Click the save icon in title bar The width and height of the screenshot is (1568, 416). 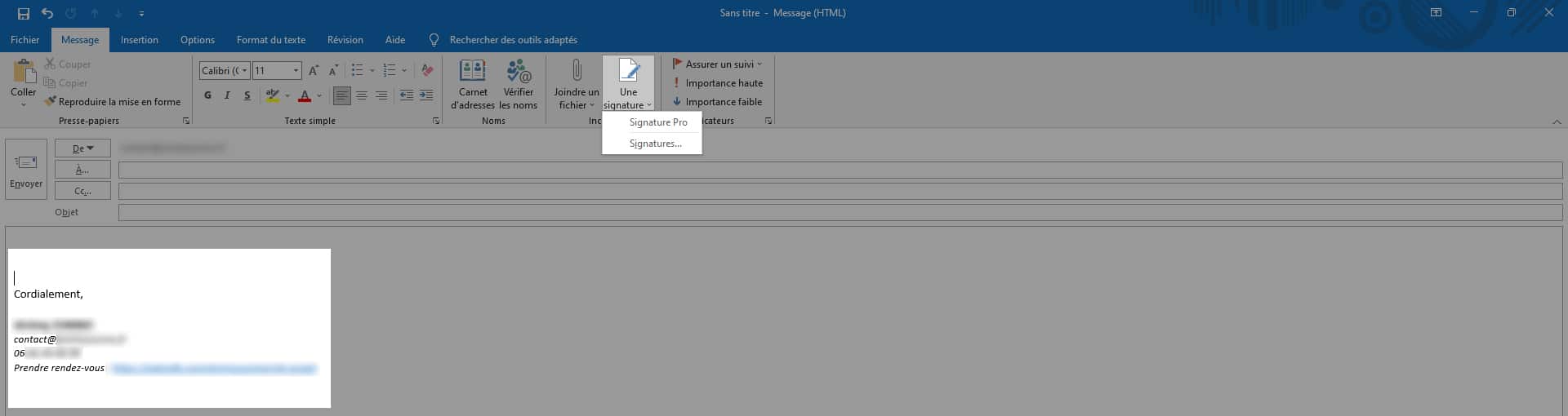(x=23, y=13)
